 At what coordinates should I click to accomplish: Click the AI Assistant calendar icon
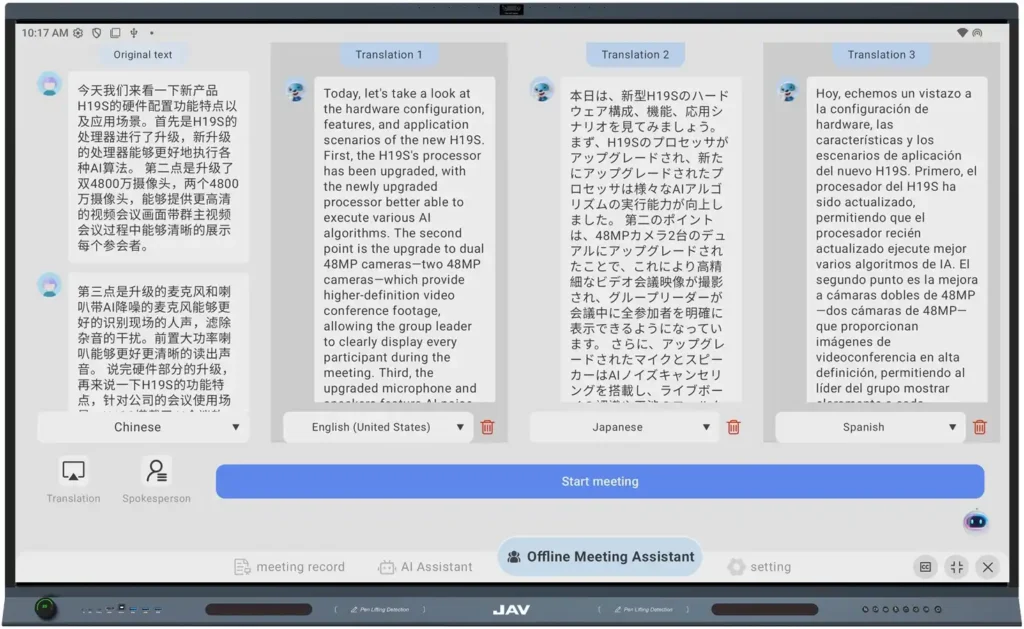click(x=387, y=567)
